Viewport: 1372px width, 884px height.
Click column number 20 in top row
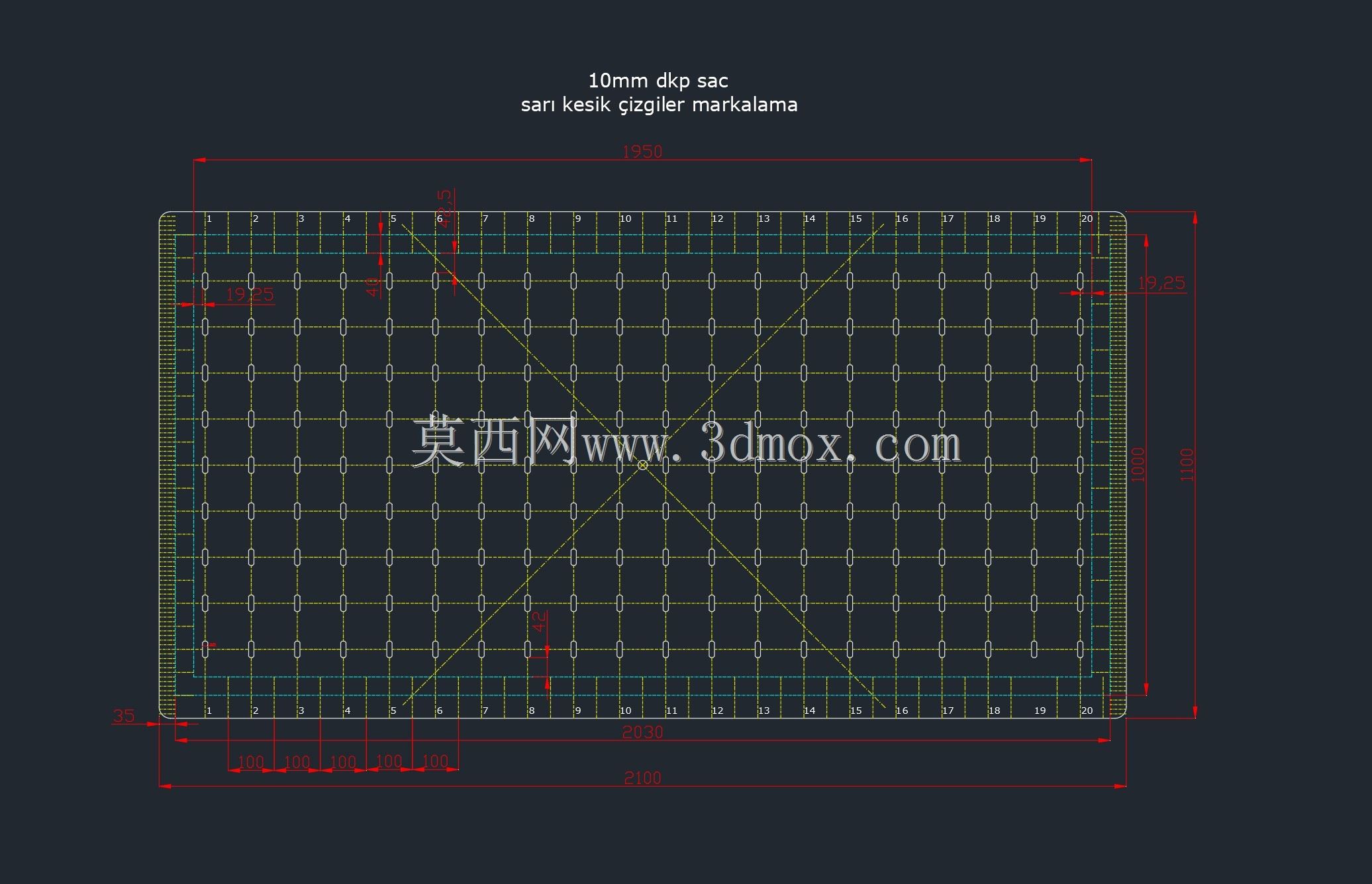(x=1087, y=219)
